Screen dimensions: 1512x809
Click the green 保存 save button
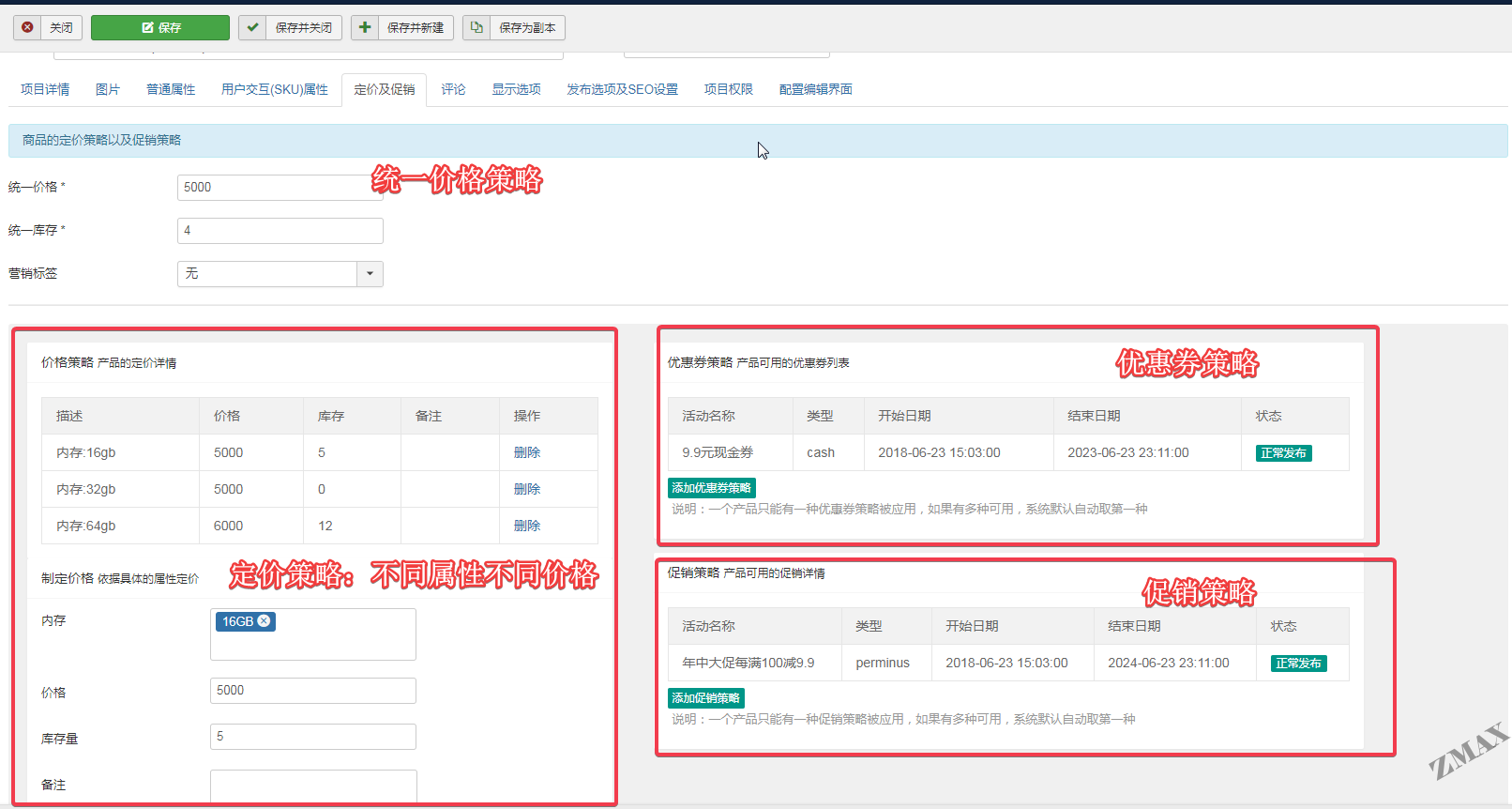point(160,28)
